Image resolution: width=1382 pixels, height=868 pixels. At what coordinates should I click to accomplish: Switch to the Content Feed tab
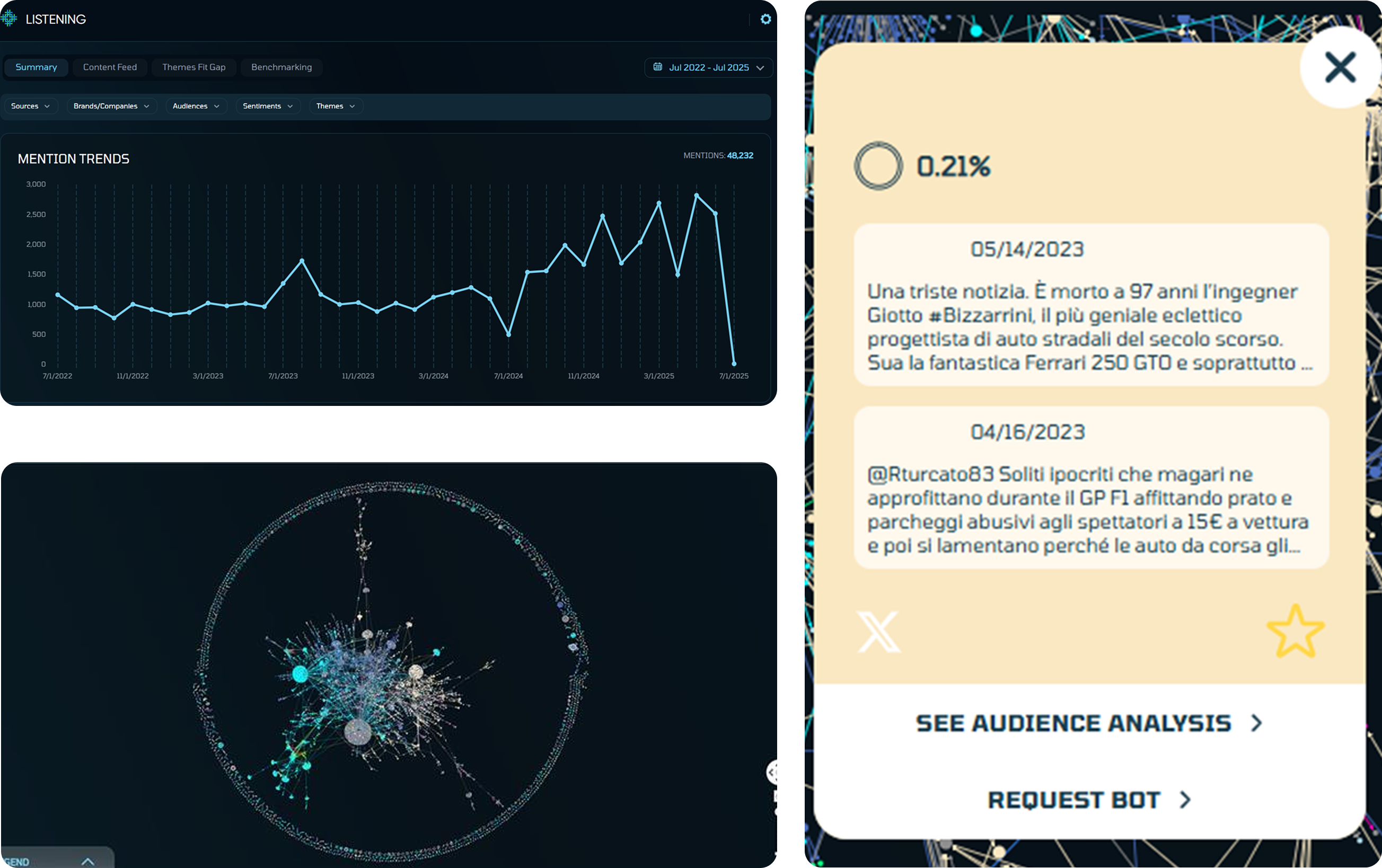(x=110, y=67)
